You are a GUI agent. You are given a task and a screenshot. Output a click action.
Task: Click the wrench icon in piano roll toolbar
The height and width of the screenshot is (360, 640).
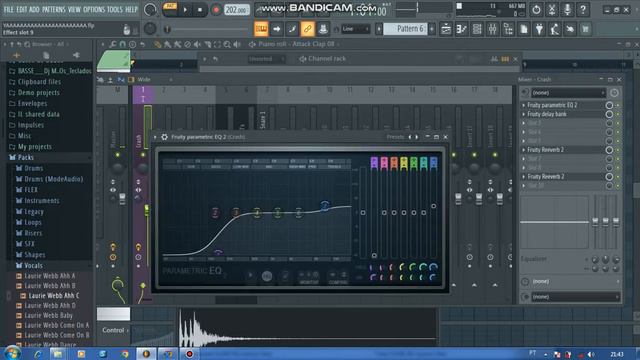(113, 44)
